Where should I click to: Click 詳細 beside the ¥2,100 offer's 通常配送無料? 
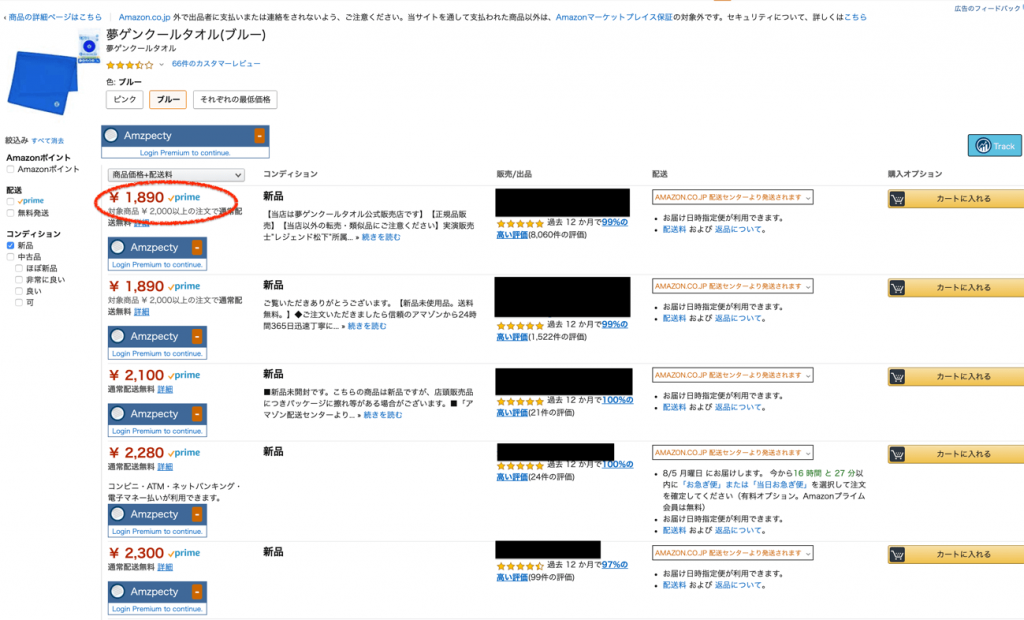pos(165,389)
